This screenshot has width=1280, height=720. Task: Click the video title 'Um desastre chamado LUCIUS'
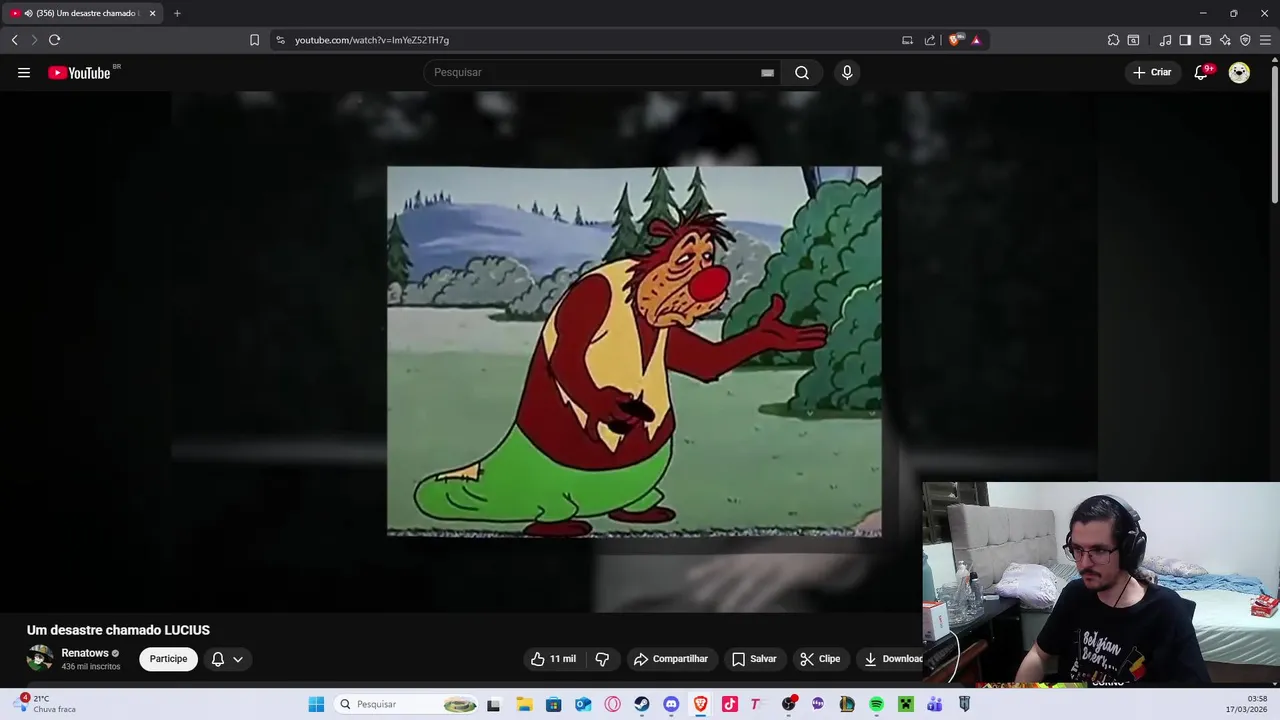click(118, 630)
